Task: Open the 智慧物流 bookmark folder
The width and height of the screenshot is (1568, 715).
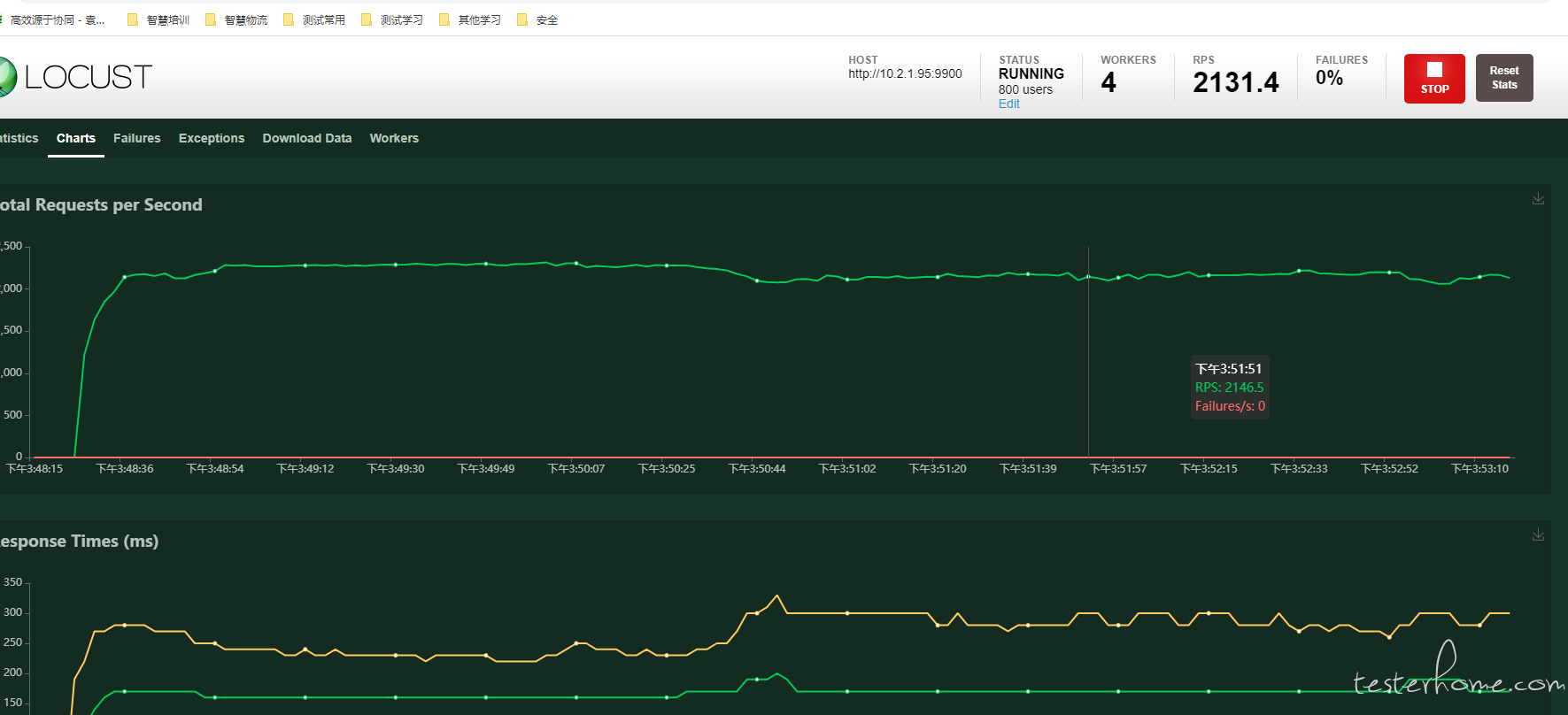Action: pos(236,19)
